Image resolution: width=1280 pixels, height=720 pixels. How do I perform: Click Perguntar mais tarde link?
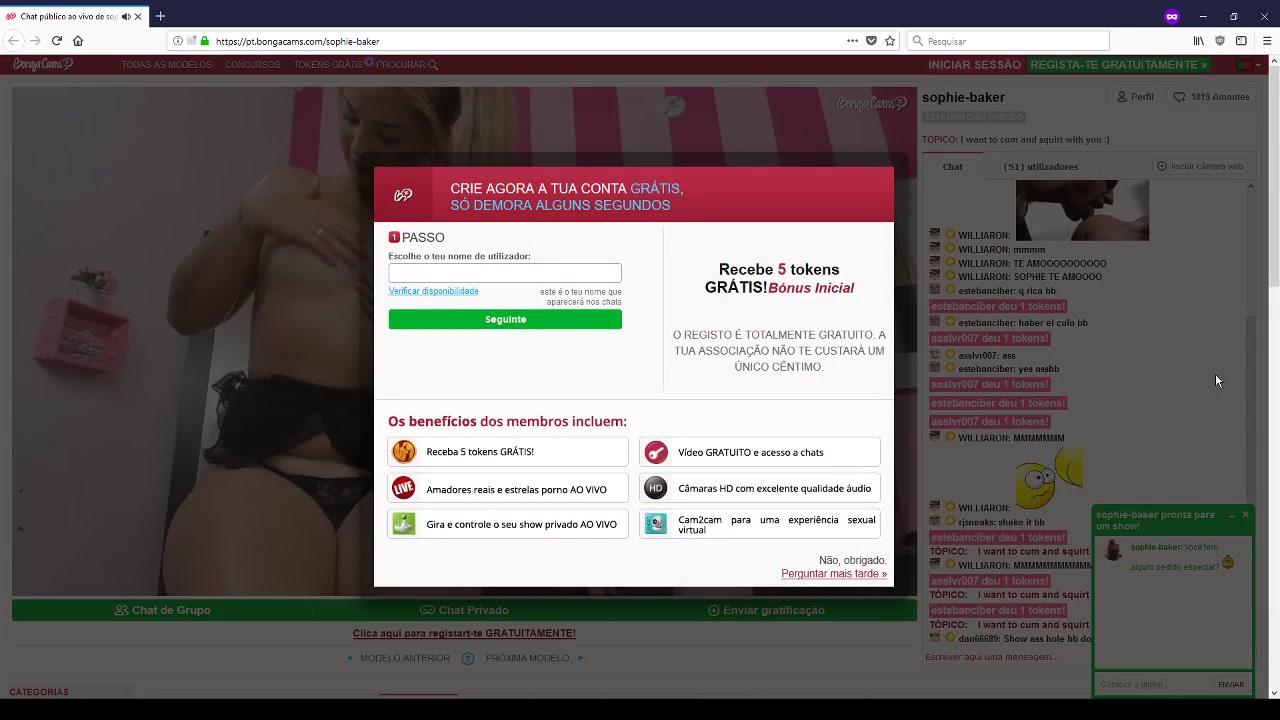[x=834, y=574]
